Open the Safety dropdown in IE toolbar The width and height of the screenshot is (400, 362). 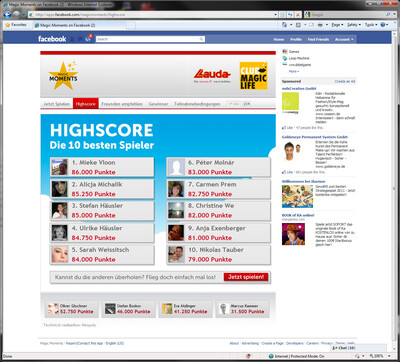[354, 25]
